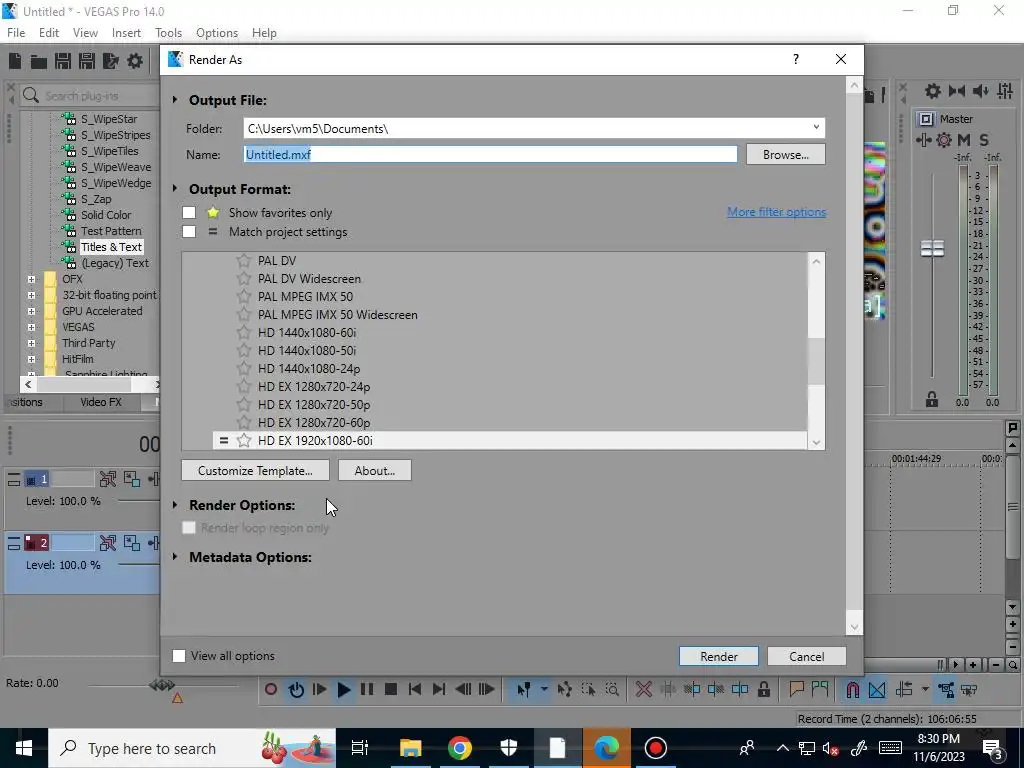This screenshot has height=768, width=1024.
Task: Click track 1 Bypass Motion Blur icon
Action: (x=108, y=479)
